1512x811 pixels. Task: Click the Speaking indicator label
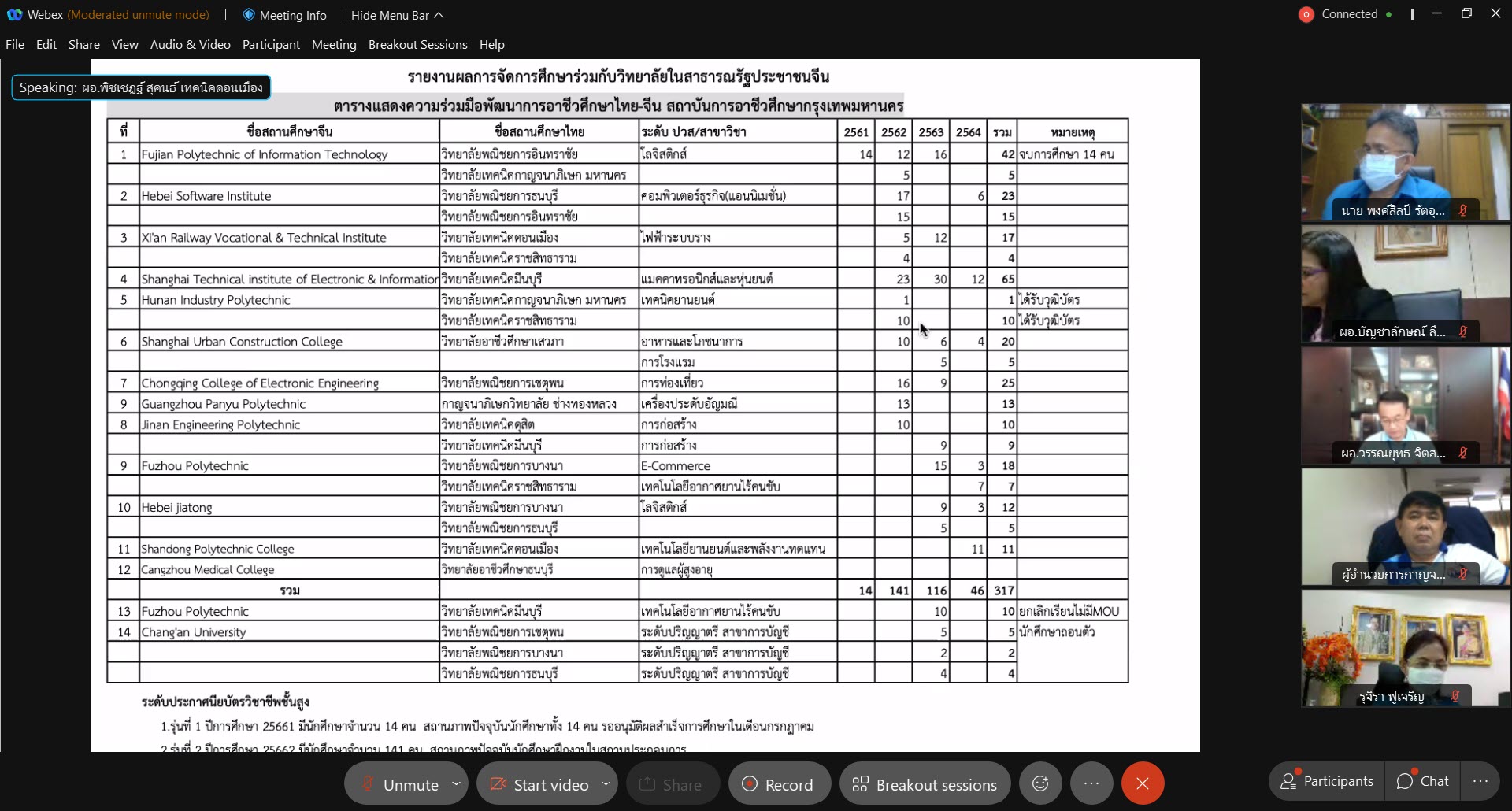click(141, 87)
